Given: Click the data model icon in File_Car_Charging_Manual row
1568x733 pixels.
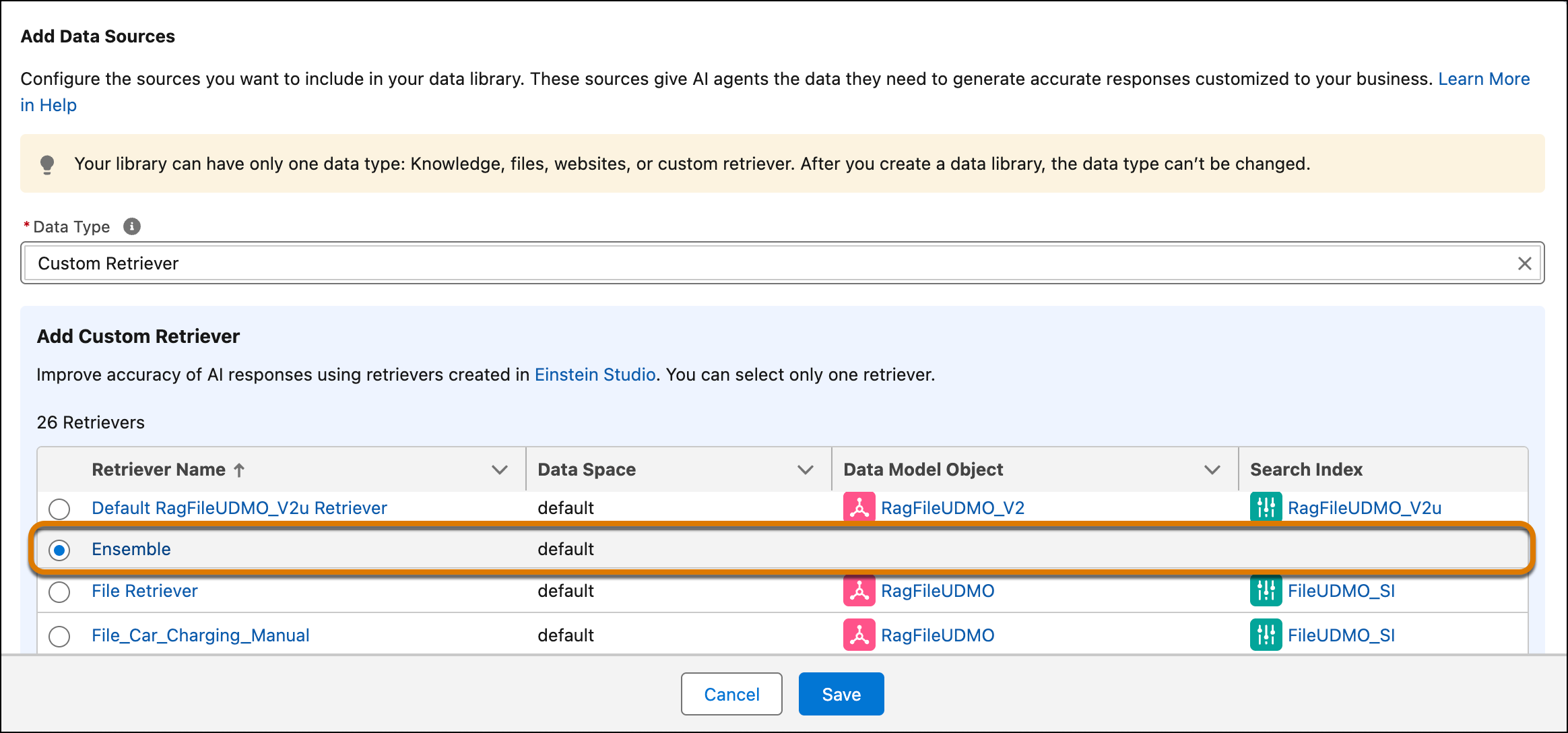Looking at the screenshot, I should point(859,635).
